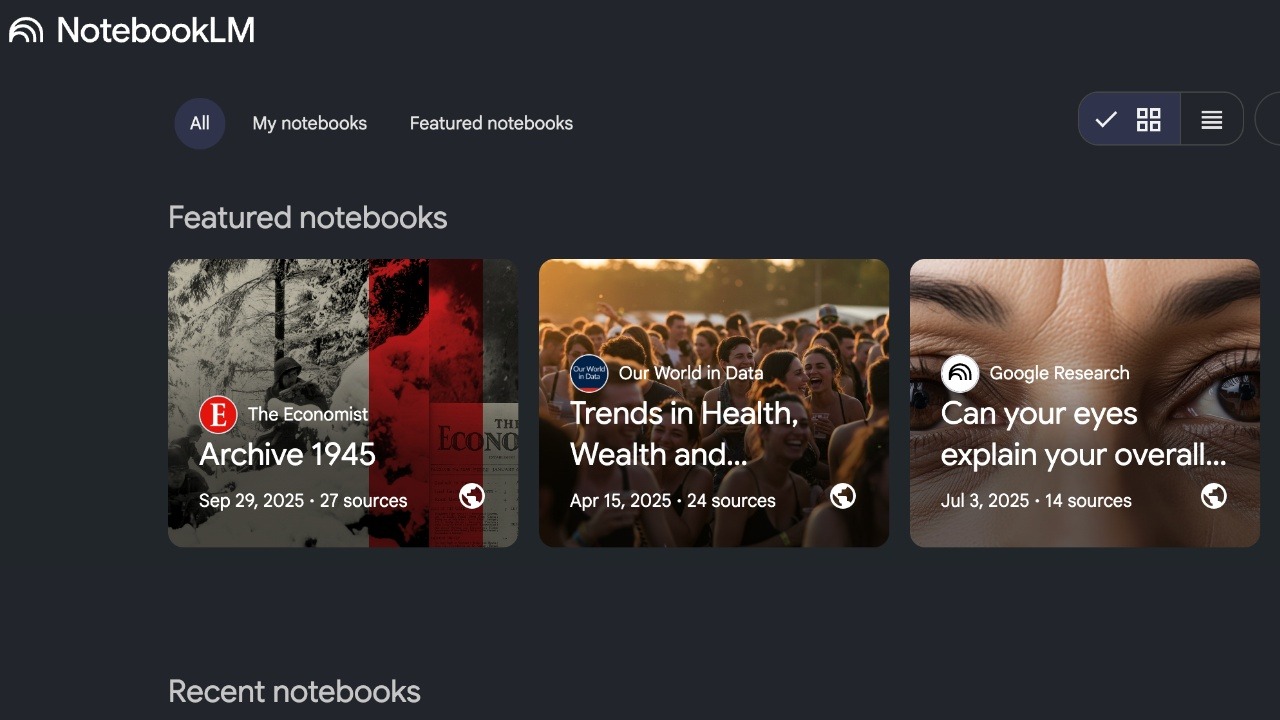The height and width of the screenshot is (720, 1280).
Task: Click the Google Research publisher icon
Action: [960, 372]
